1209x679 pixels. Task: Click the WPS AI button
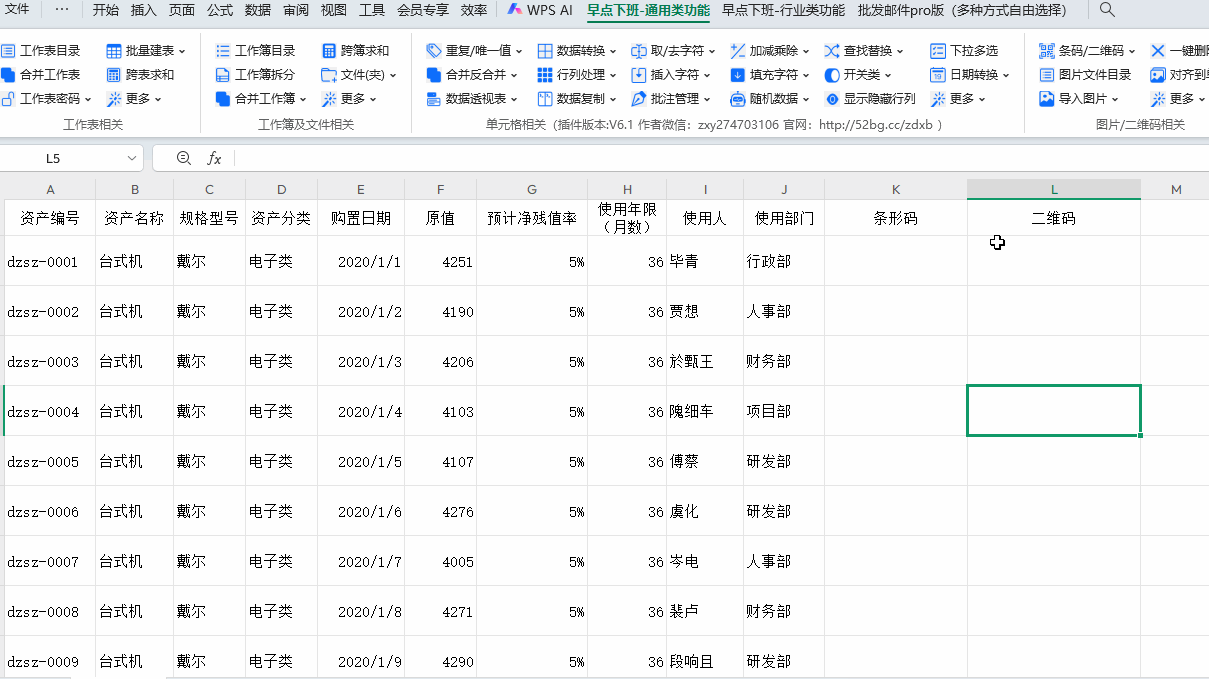(540, 10)
